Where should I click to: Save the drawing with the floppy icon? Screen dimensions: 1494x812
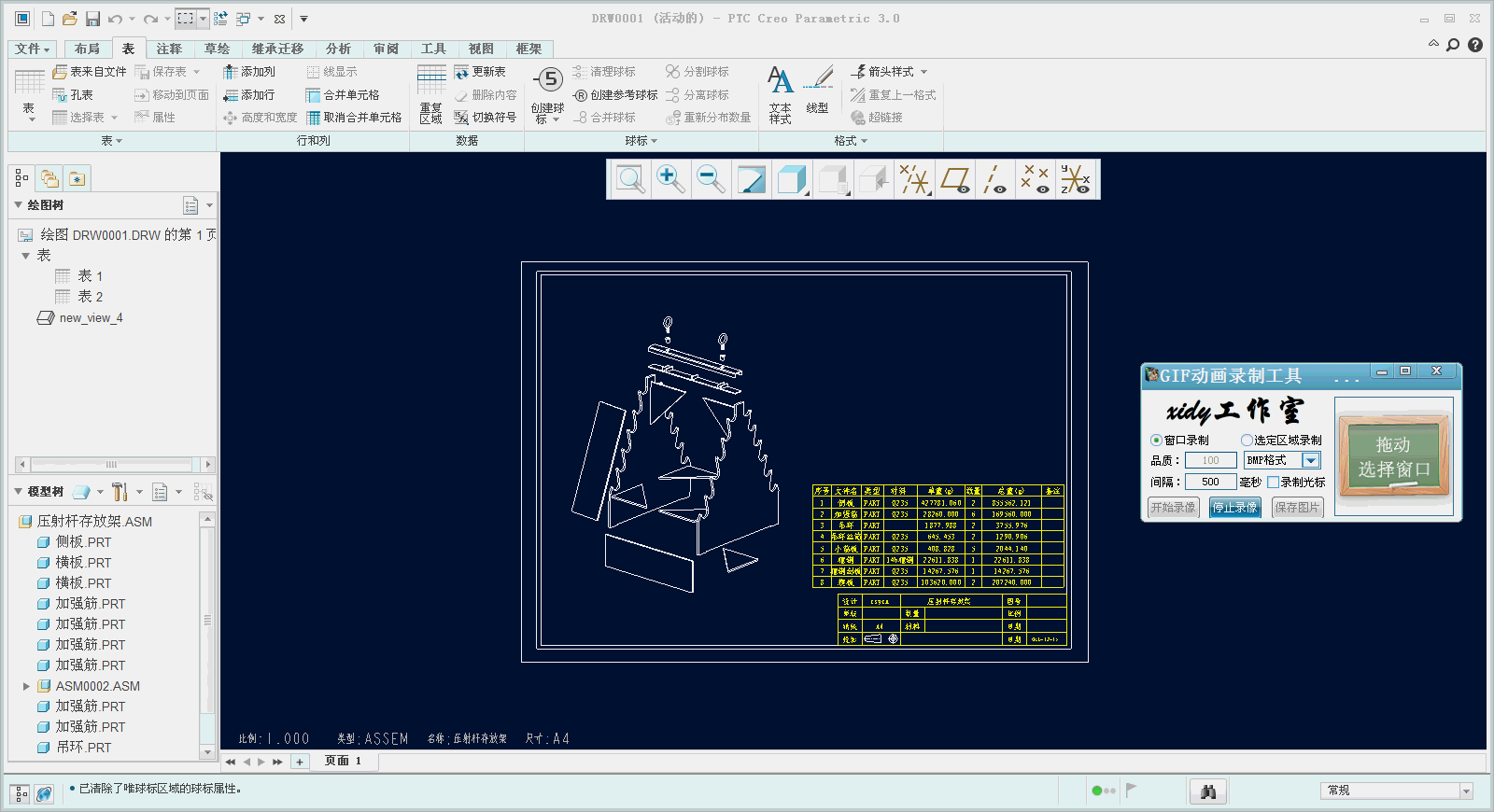coord(92,19)
